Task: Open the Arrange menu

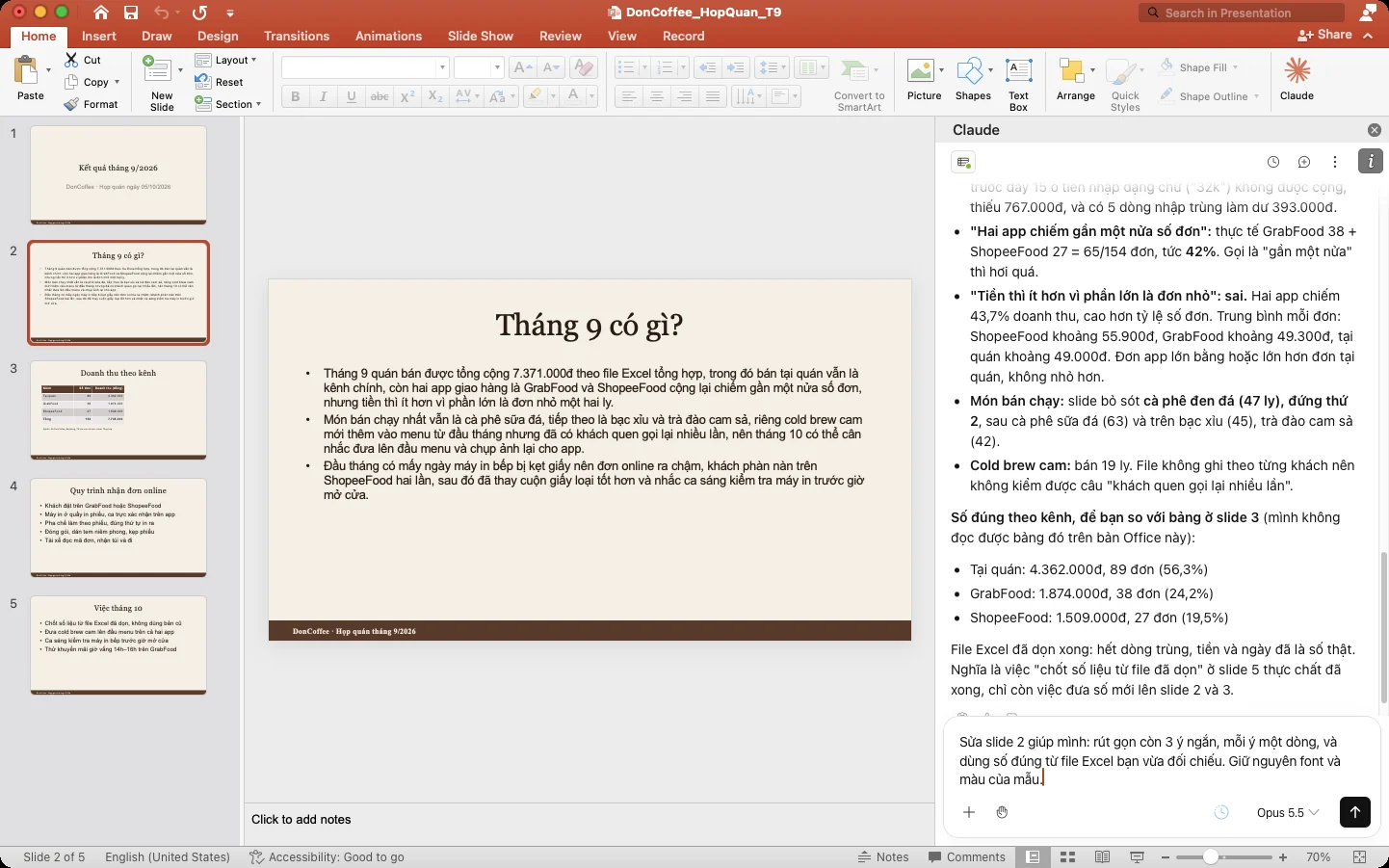Action: [1076, 79]
